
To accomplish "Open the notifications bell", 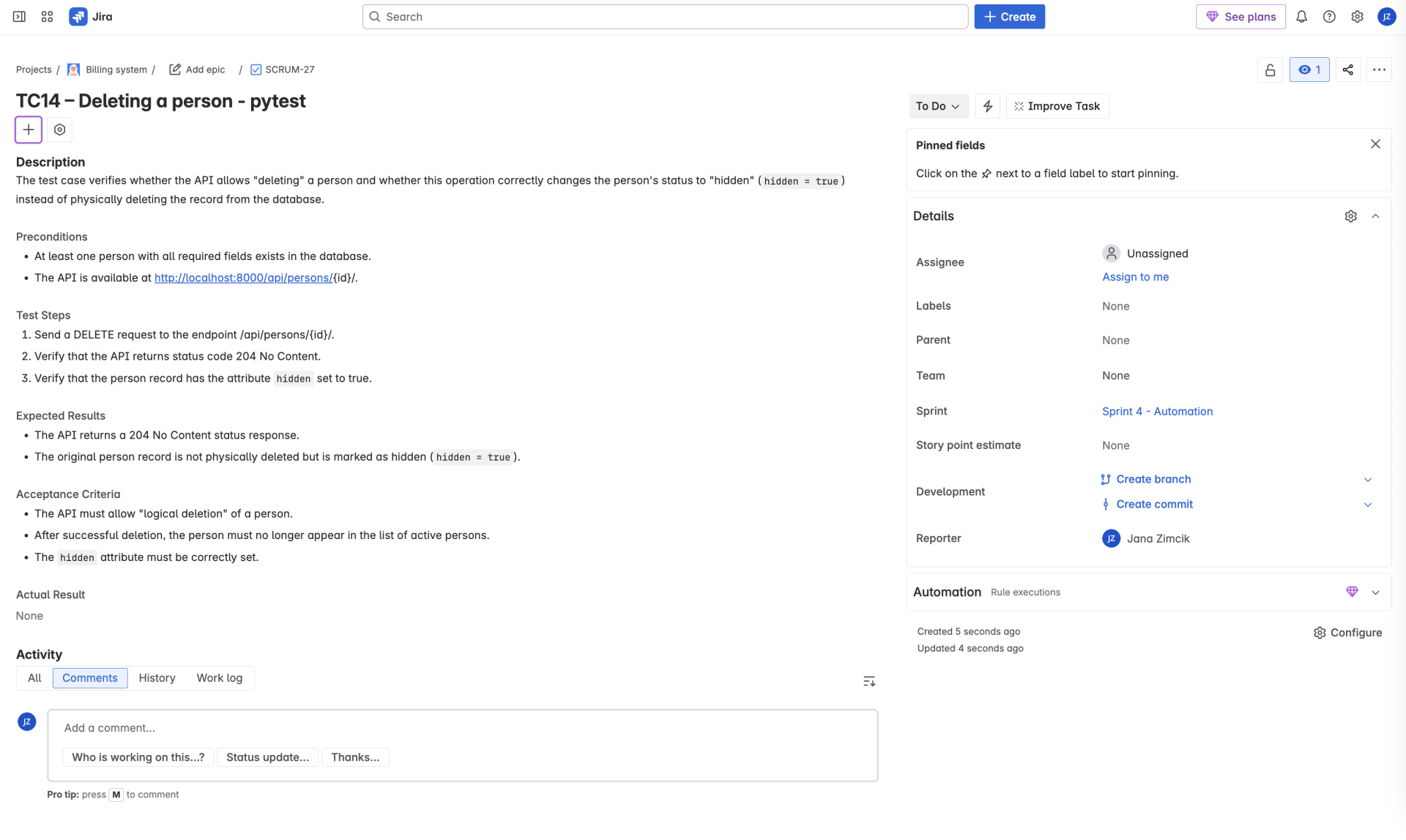I will pos(1301,17).
